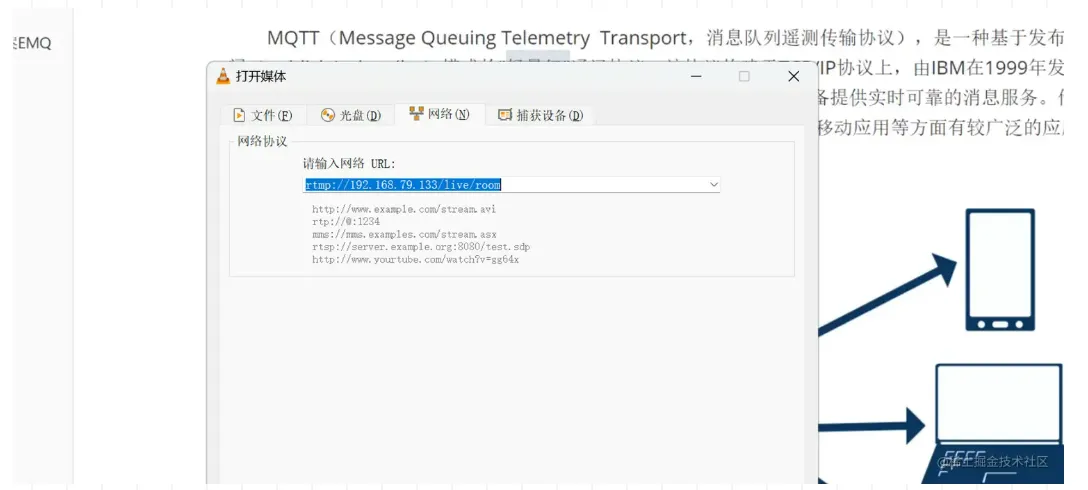Click the 打开媒体 dialog title text
The height and width of the screenshot is (490, 1088).
(261, 76)
